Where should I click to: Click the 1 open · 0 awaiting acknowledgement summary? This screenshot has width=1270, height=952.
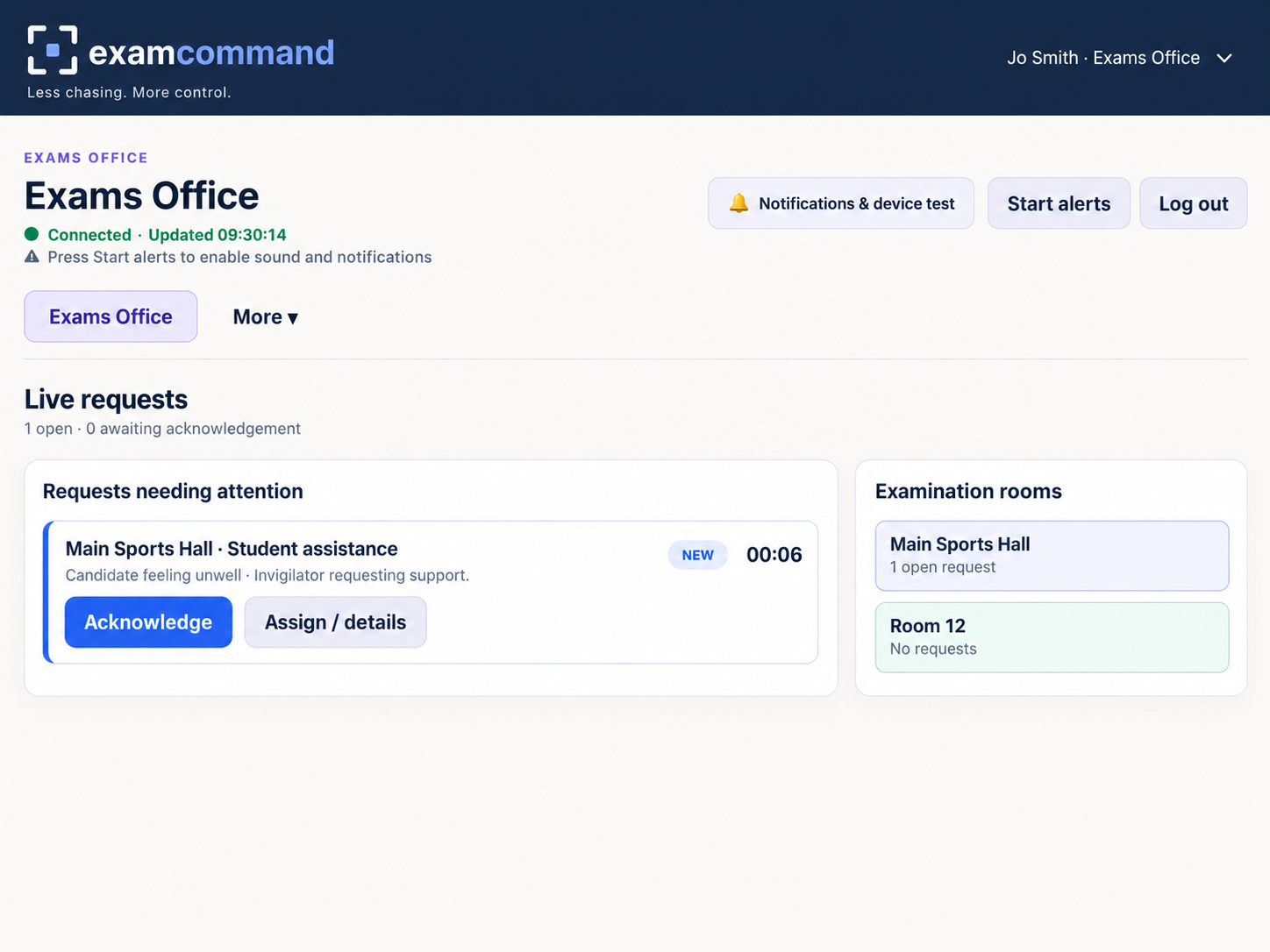(x=162, y=429)
